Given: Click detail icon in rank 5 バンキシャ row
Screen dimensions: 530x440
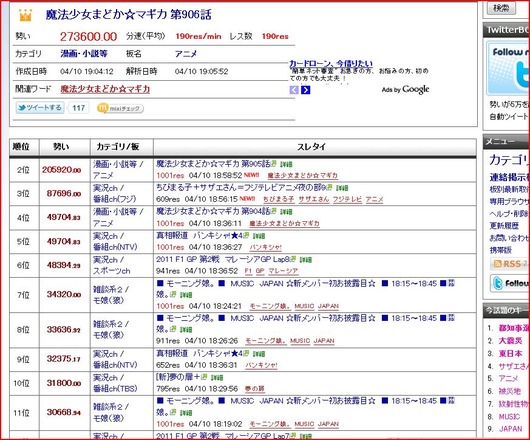Looking at the screenshot, I should (259, 236).
